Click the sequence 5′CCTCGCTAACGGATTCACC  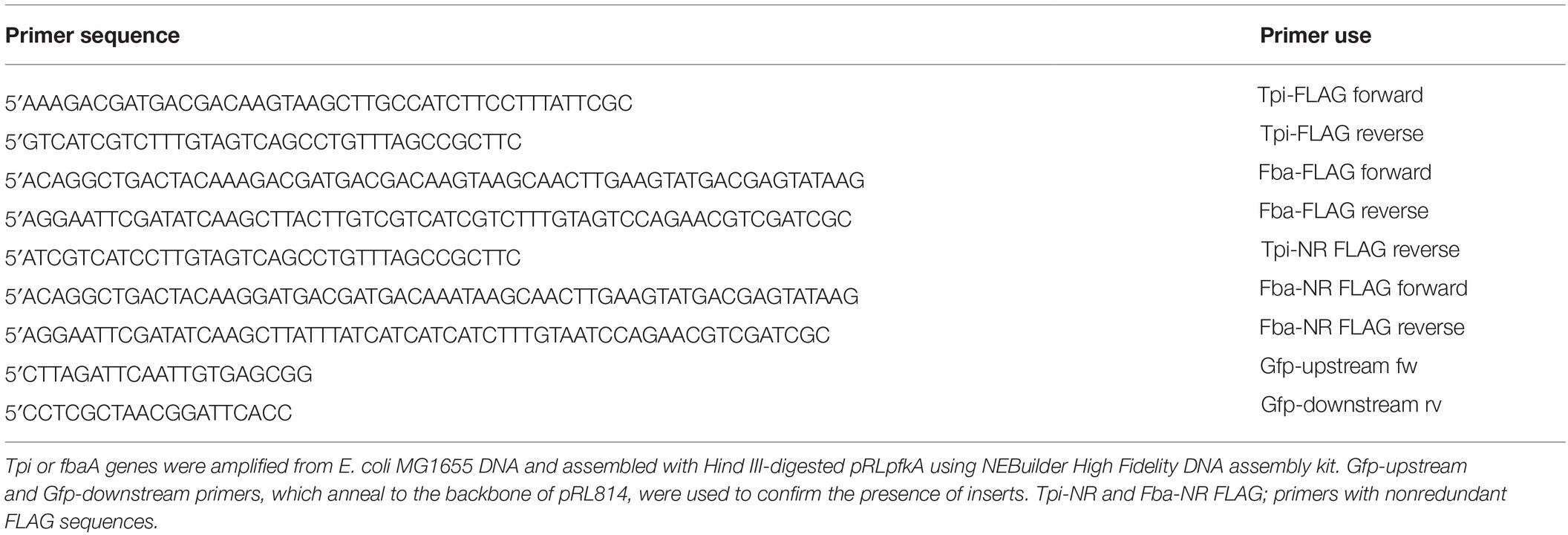[x=148, y=412]
